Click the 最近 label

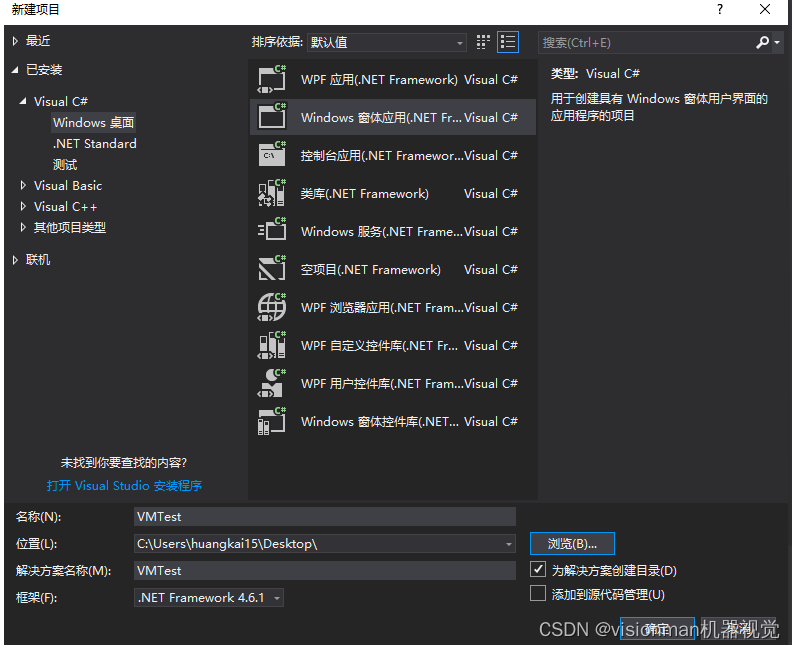pos(38,41)
